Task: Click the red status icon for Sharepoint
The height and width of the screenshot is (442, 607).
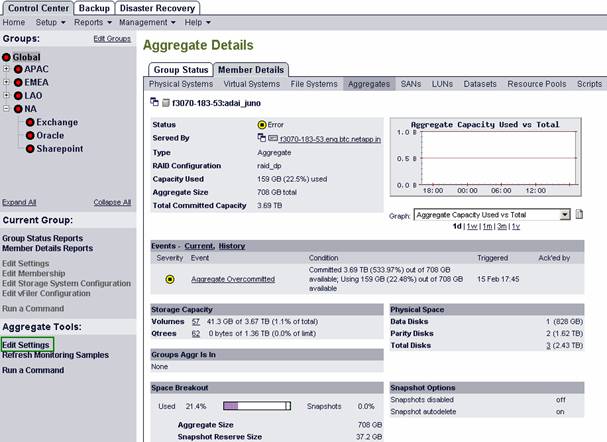Action: pyautogui.click(x=30, y=149)
